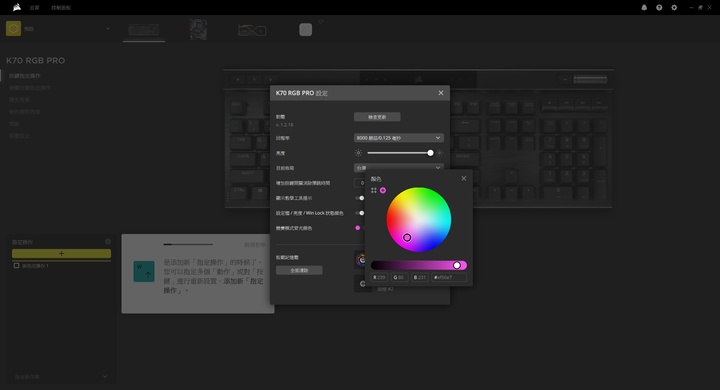The height and width of the screenshot is (390, 720).
Task: Click the tutorial progress bar
Action: 188,244
